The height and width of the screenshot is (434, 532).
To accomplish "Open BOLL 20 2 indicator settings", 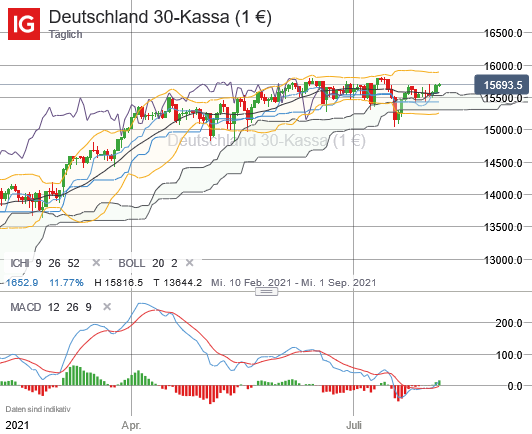I will tap(148, 263).
